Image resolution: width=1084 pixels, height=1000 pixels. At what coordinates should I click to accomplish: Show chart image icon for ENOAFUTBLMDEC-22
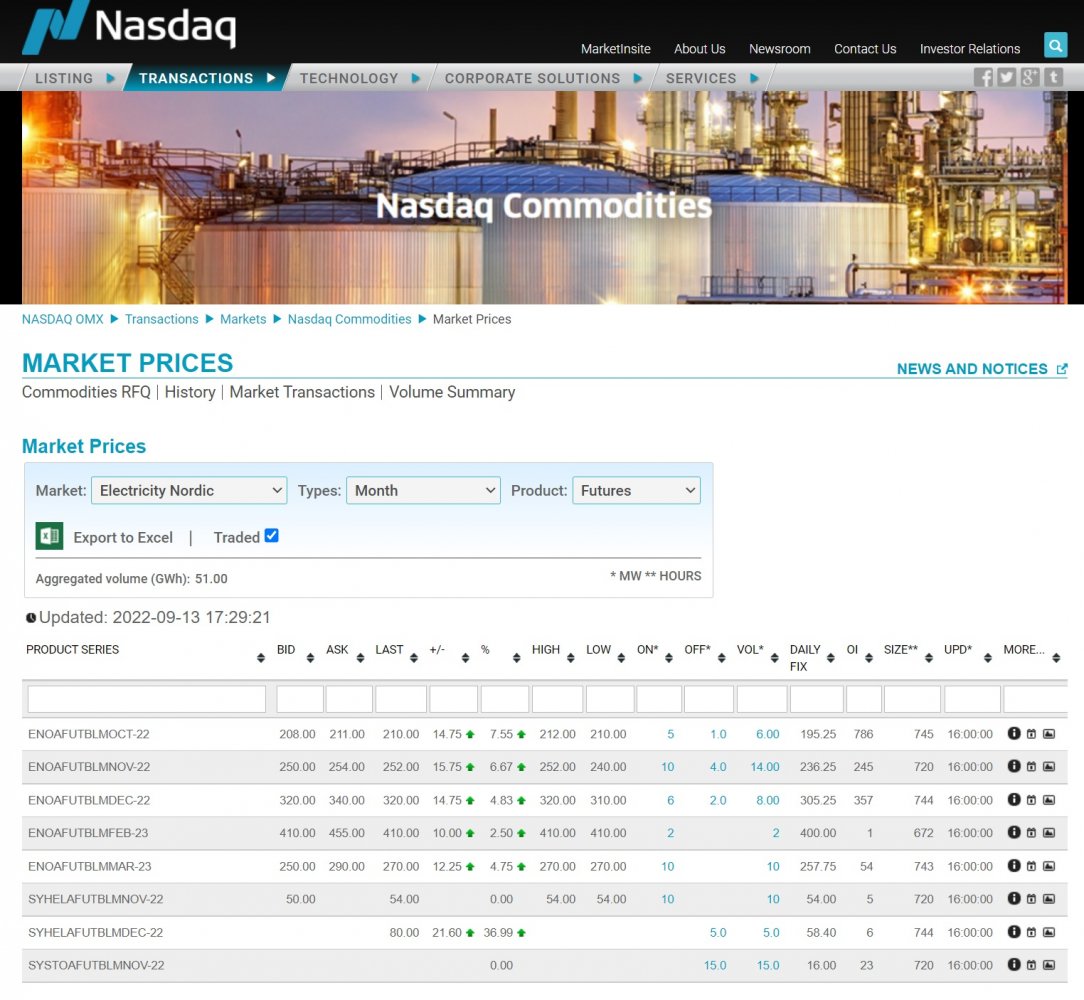1049,800
